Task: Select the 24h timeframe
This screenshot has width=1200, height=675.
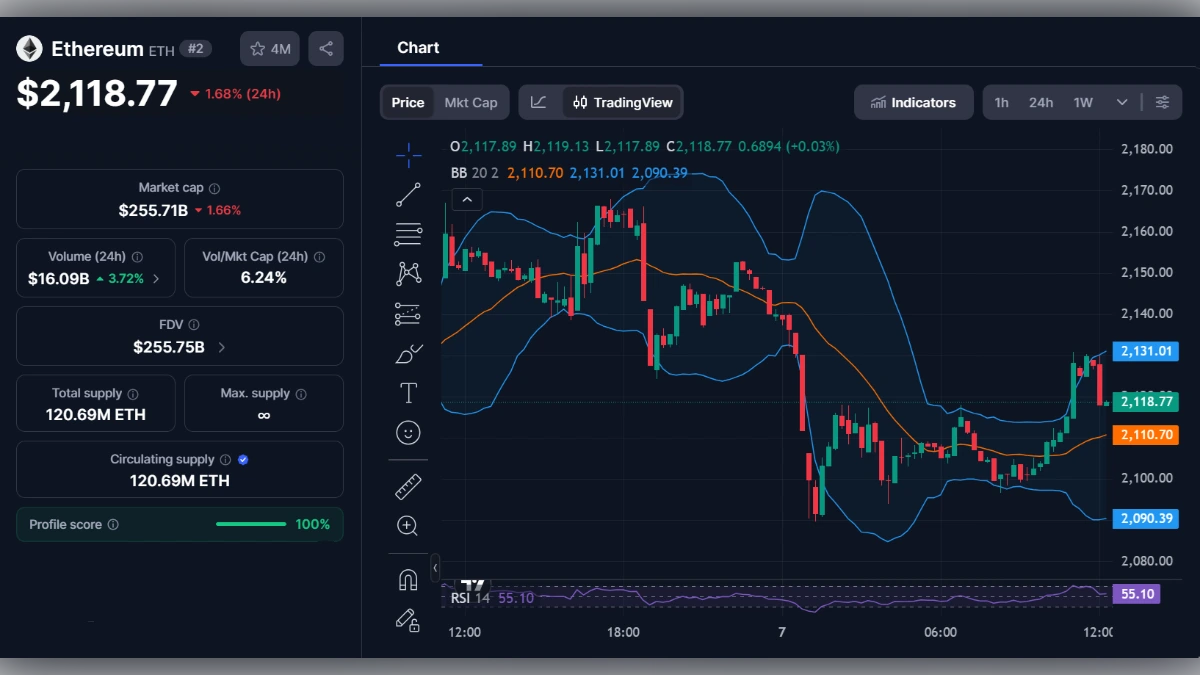Action: point(1040,102)
